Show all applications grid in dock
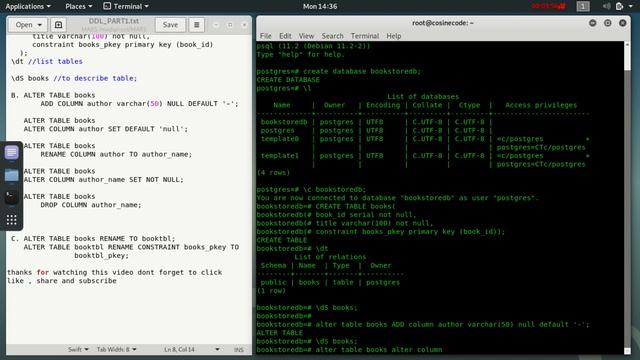This screenshot has width=640, height=360. pyautogui.click(x=11, y=220)
